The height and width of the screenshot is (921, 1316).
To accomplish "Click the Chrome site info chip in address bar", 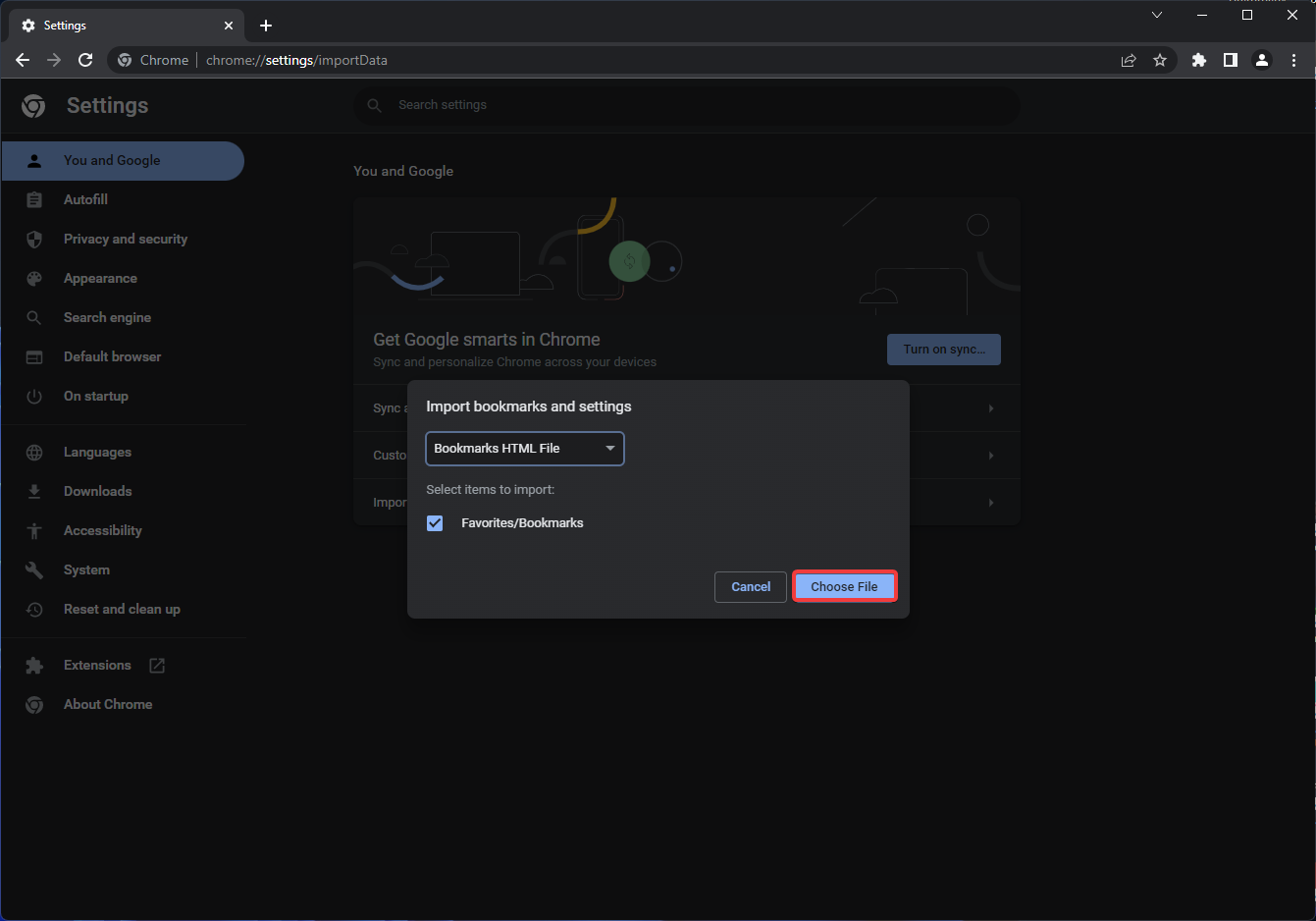I will [x=153, y=60].
